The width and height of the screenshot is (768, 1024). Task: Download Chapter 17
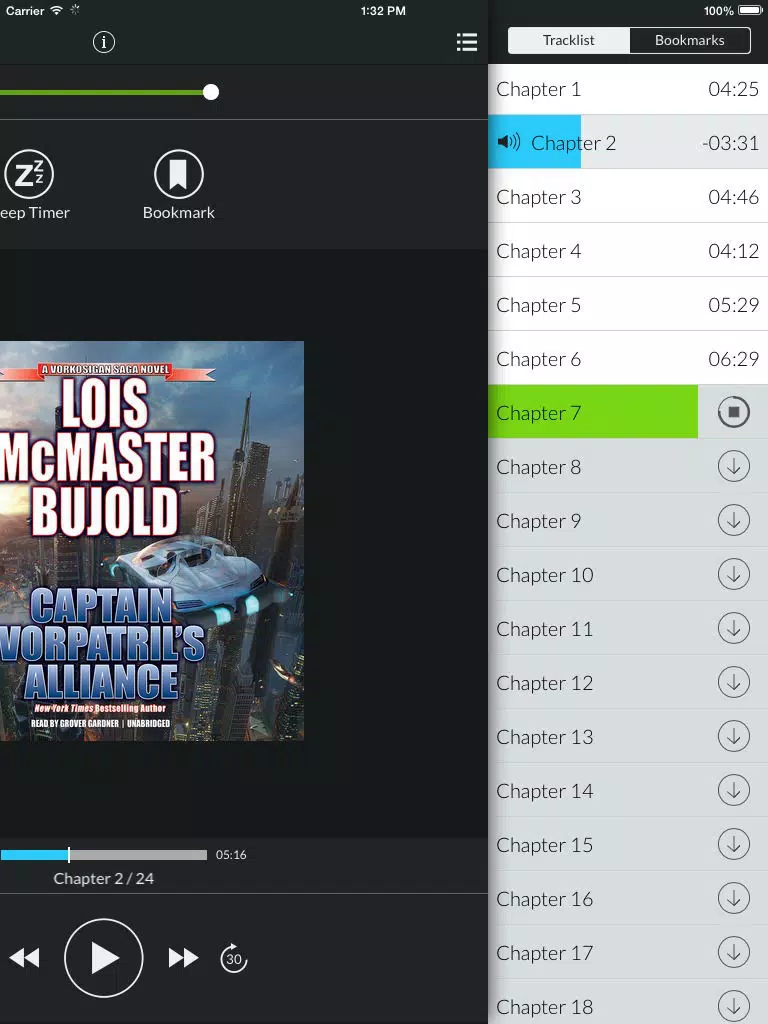[733, 953]
